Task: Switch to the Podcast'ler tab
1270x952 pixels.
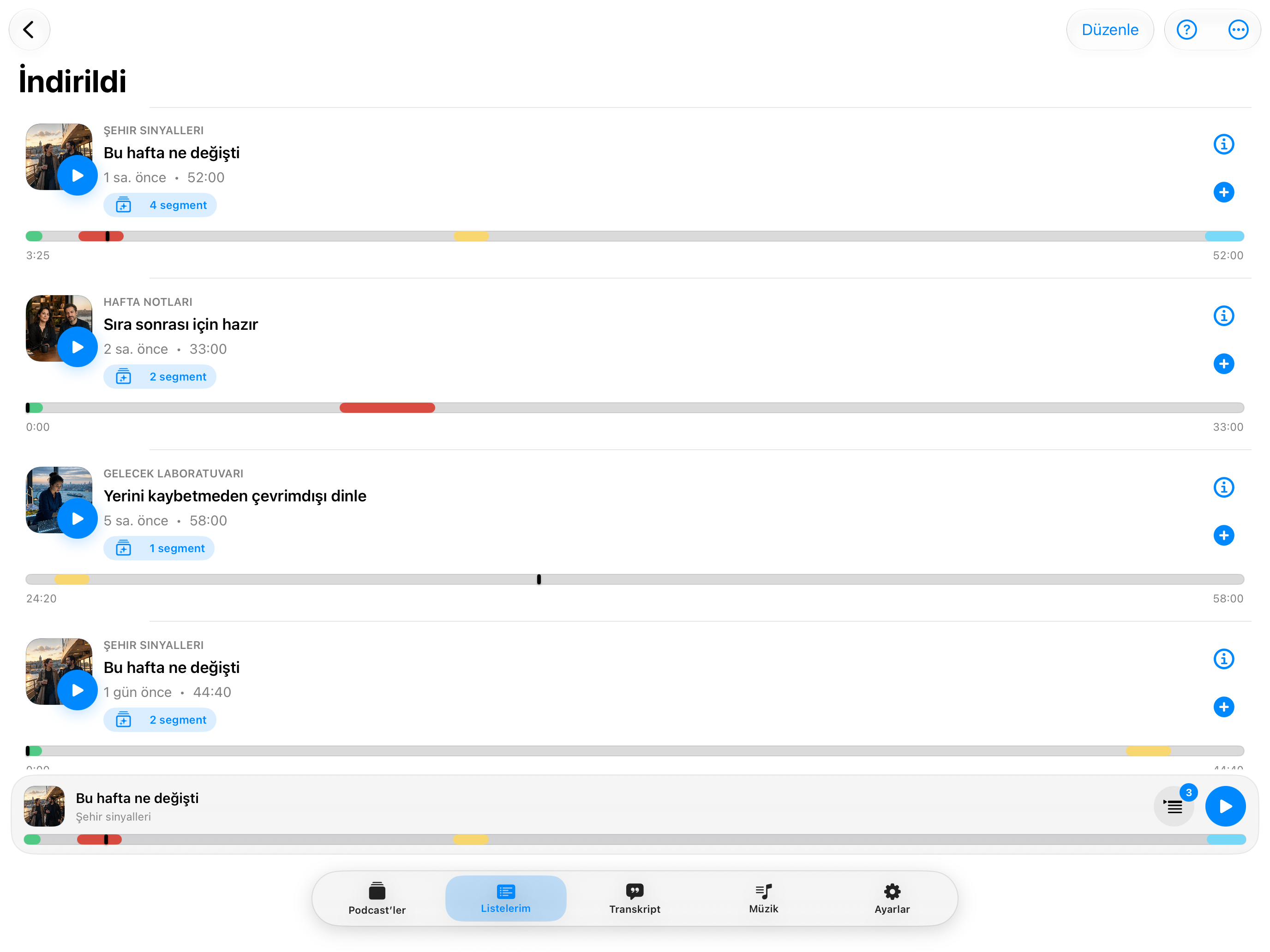Action: click(377, 899)
